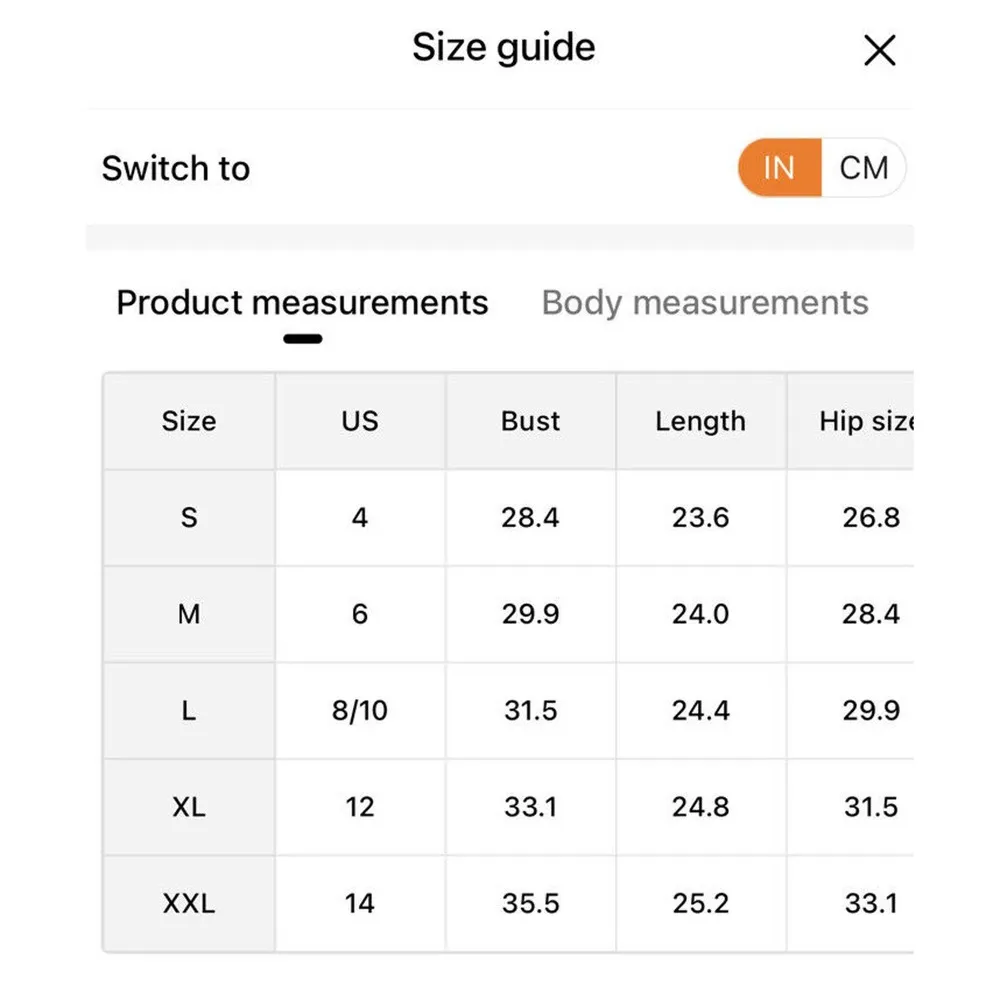Select the XXL size row label
This screenshot has width=1000, height=1000.
coord(189,904)
